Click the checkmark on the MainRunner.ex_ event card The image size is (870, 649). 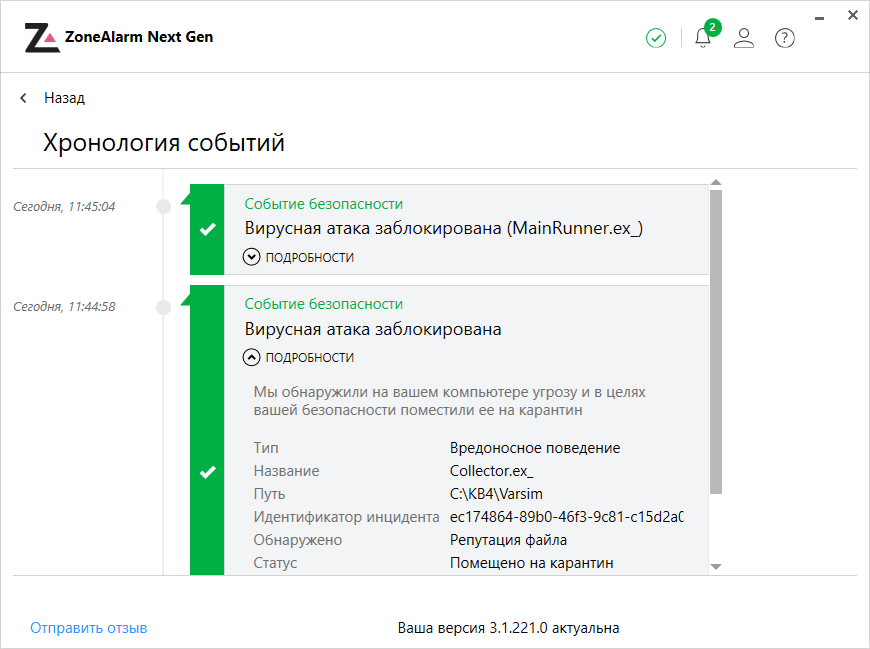(x=208, y=229)
